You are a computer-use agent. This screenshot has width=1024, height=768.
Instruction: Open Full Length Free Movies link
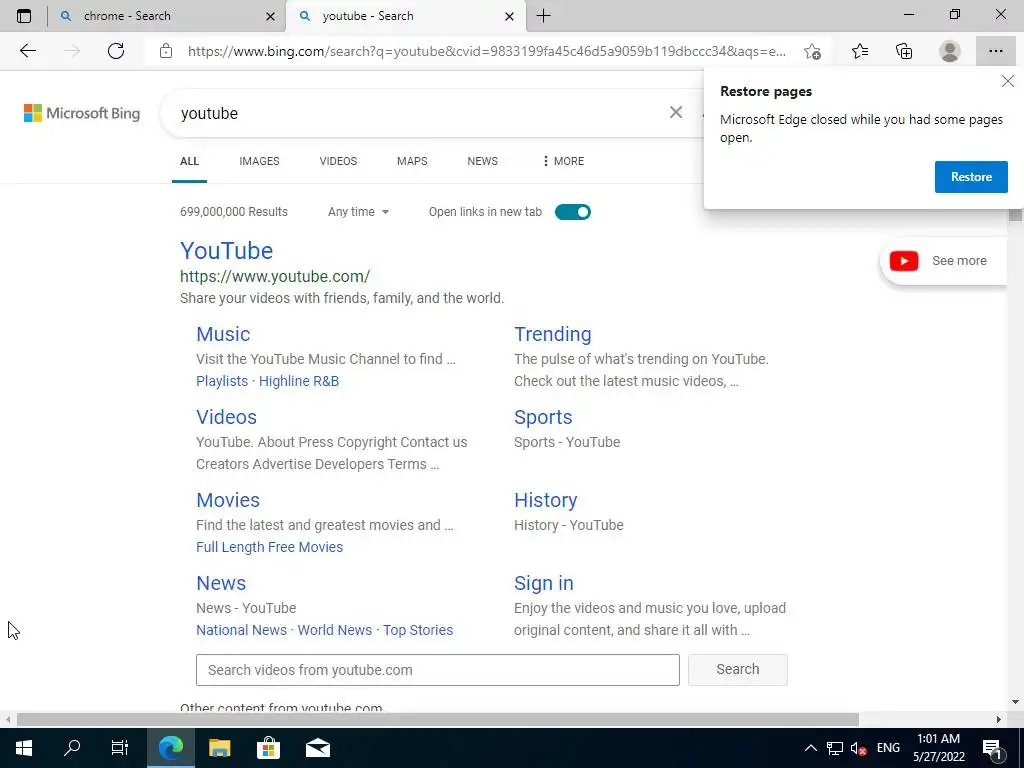pyautogui.click(x=270, y=547)
